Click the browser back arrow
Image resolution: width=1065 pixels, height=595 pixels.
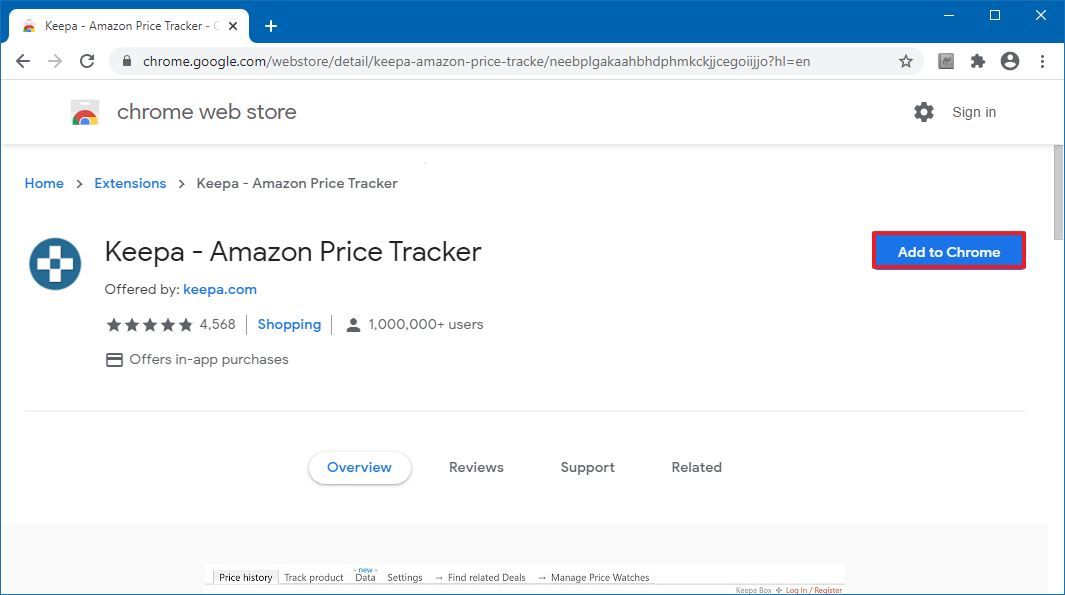click(x=23, y=61)
